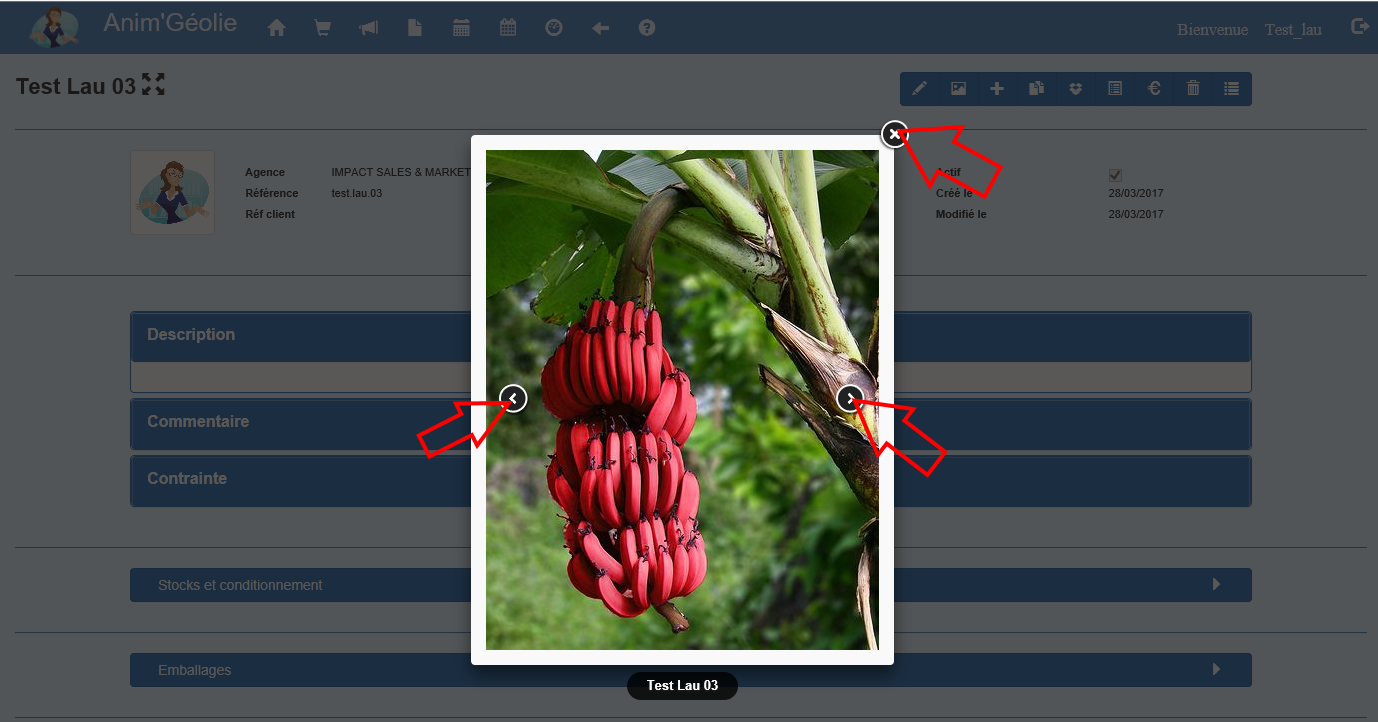Open the Commentaire panel header
Viewport: 1378px width, 722px height.
300,423
